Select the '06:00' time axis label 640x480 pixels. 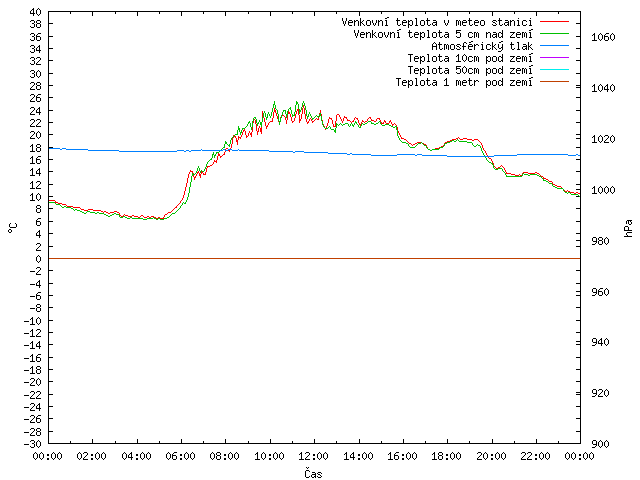pyautogui.click(x=180, y=456)
